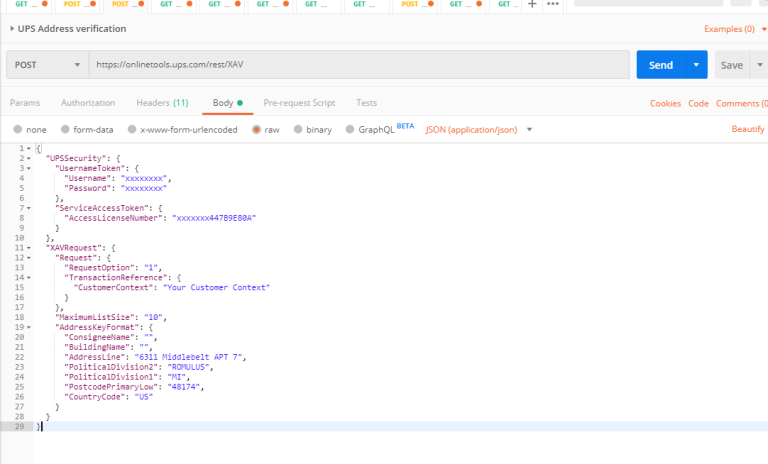768x464 pixels.
Task: Open the Pre-request Script tab
Action: pyautogui.click(x=299, y=103)
